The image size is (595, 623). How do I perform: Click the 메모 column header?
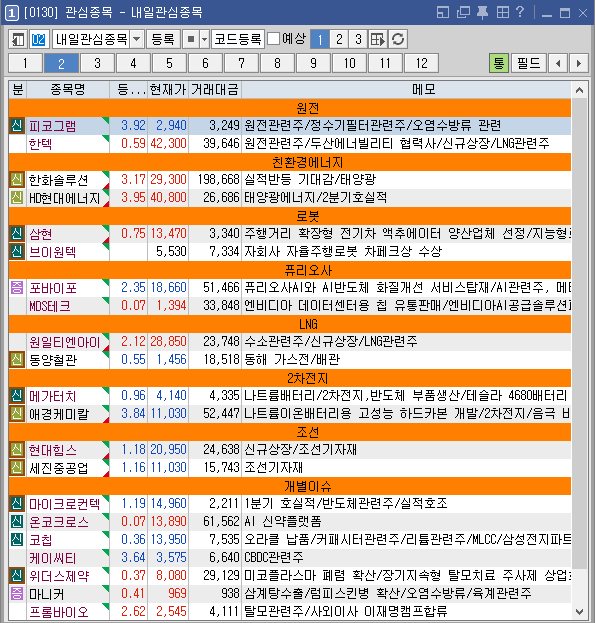[424, 90]
